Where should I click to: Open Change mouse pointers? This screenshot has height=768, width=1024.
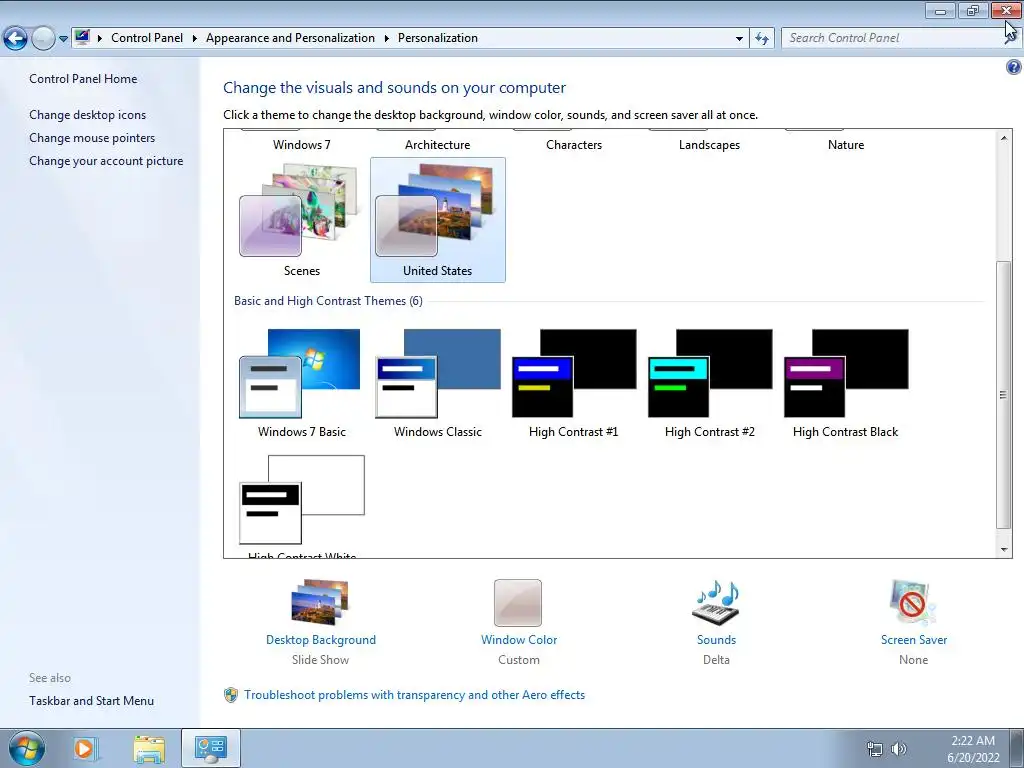92,138
